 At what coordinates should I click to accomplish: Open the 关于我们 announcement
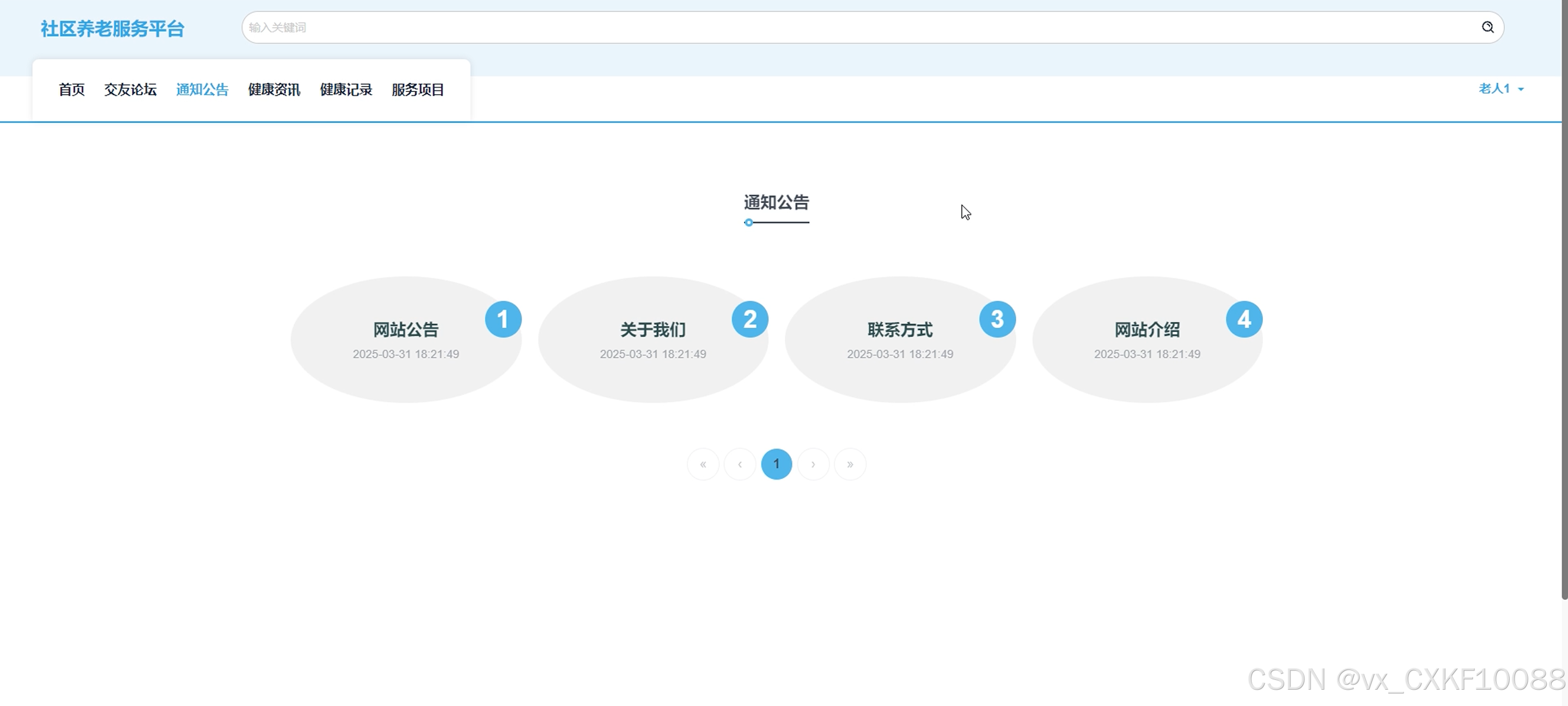pos(652,330)
